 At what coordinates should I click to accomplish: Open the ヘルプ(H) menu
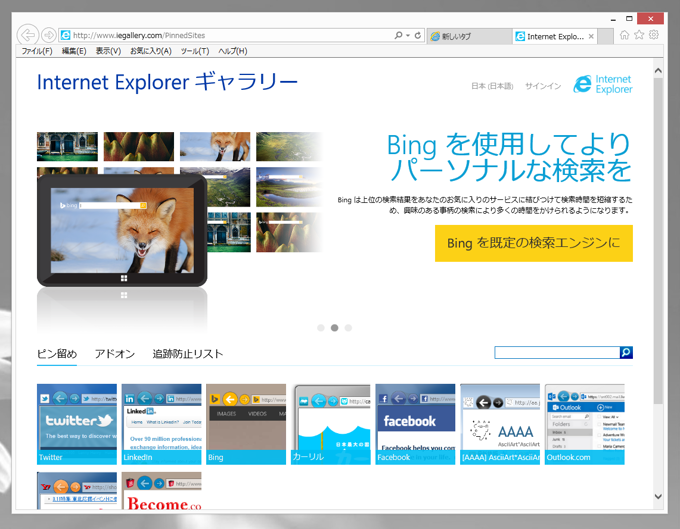pos(232,51)
